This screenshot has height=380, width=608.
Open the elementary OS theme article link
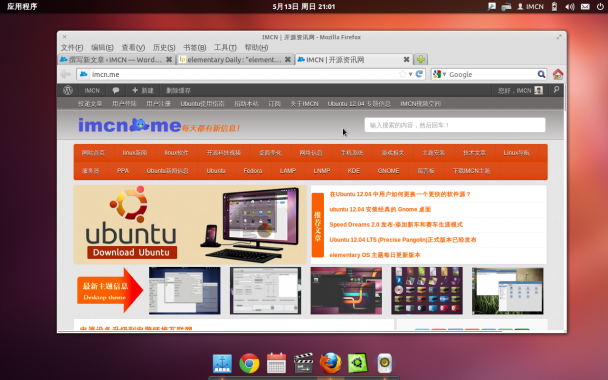click(375, 255)
